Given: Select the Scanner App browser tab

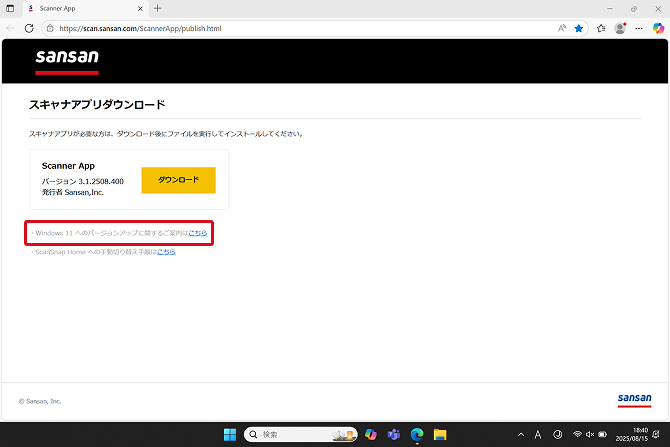Looking at the screenshot, I should point(85,9).
